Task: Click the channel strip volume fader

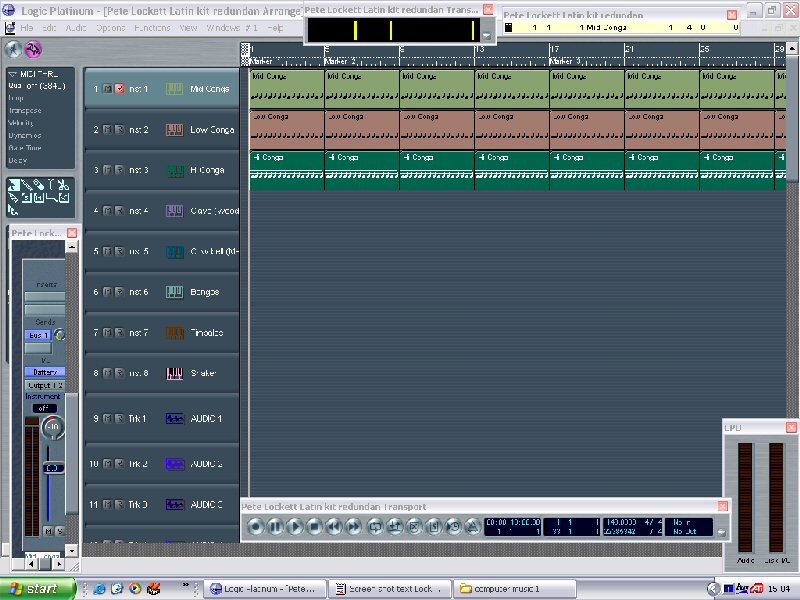Action: (52, 467)
